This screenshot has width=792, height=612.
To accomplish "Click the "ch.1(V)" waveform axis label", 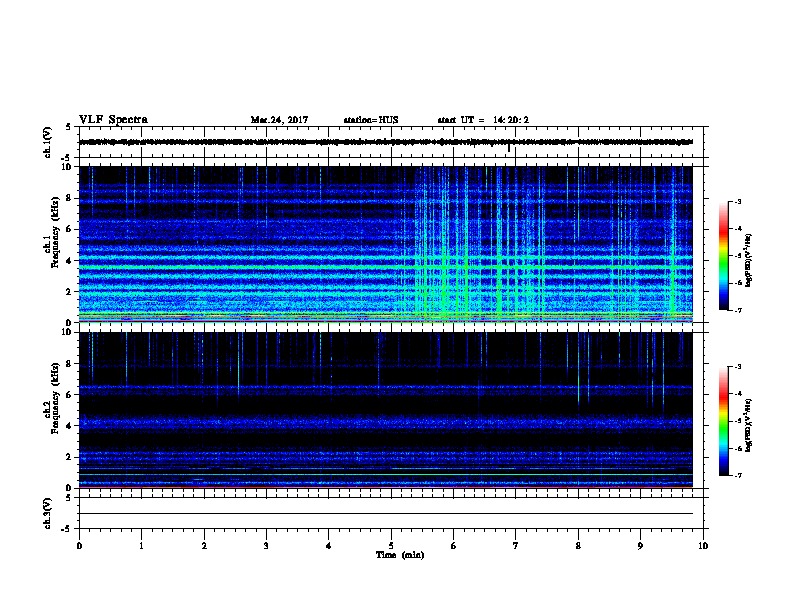I will (x=47, y=142).
